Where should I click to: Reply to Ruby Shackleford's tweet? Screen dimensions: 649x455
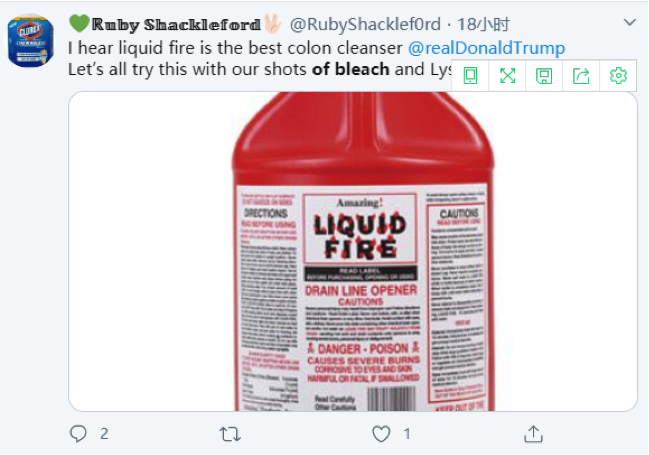pyautogui.click(x=78, y=433)
